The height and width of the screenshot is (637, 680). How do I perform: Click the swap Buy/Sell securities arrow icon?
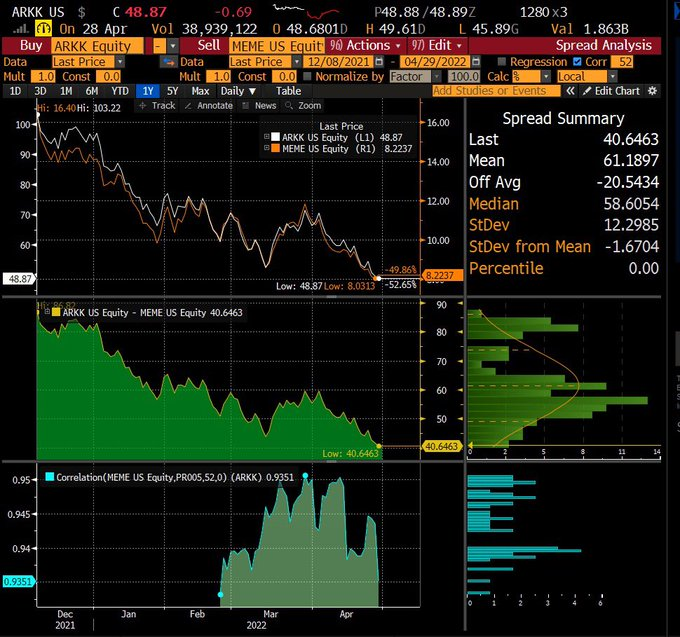[x=168, y=62]
